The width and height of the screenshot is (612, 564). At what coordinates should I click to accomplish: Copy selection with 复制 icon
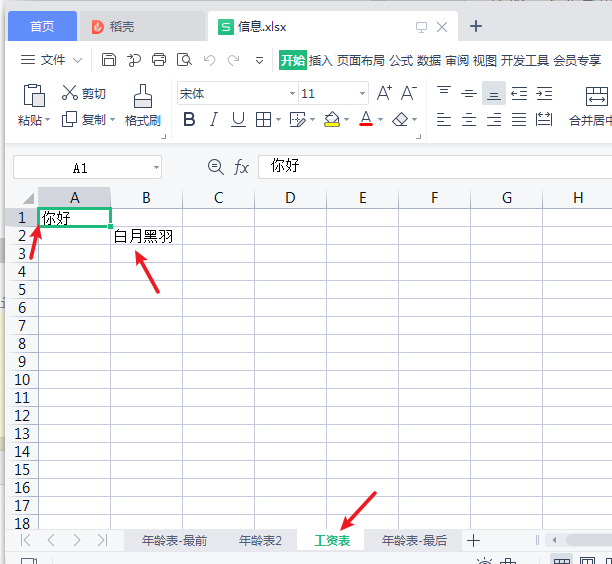tap(69, 119)
